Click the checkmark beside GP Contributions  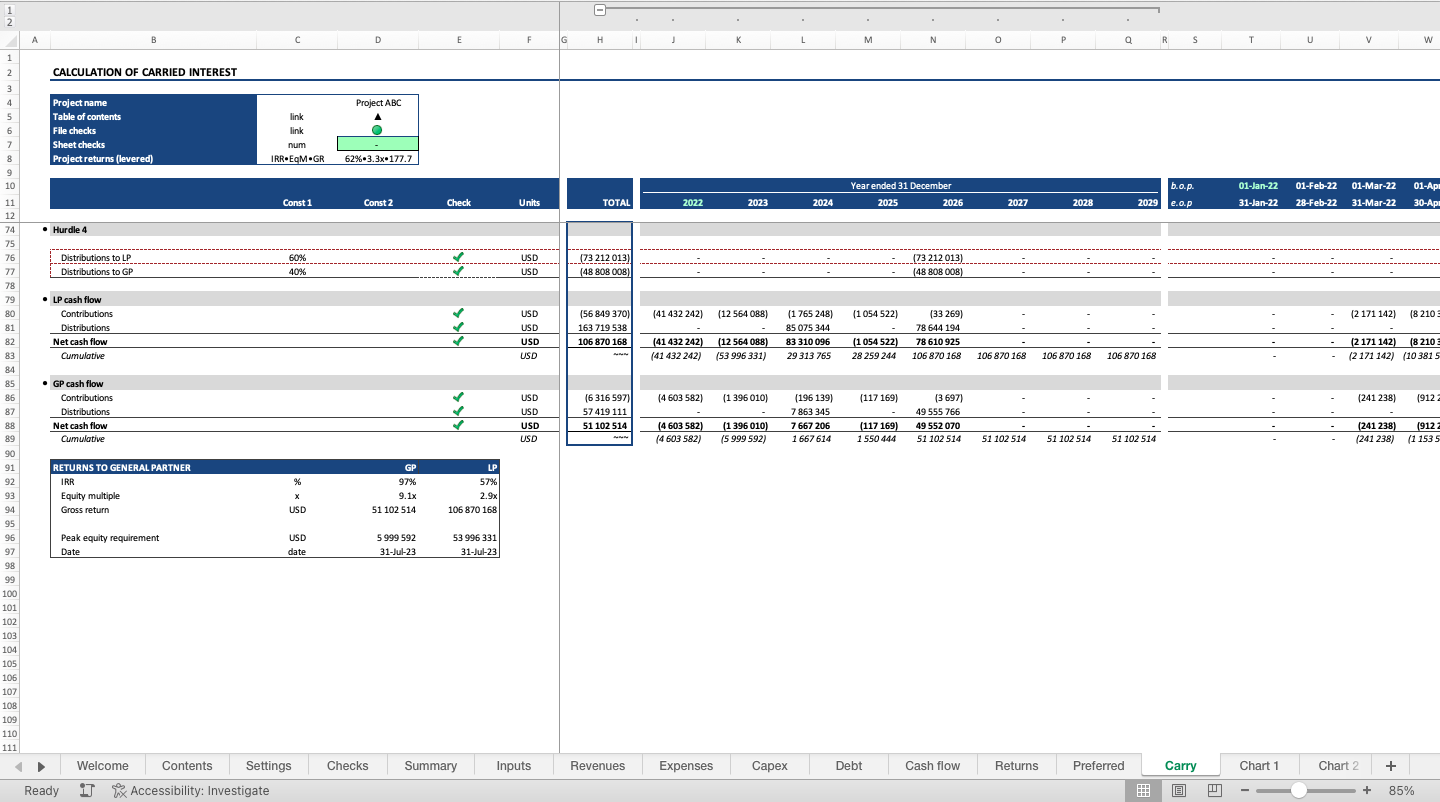click(458, 397)
